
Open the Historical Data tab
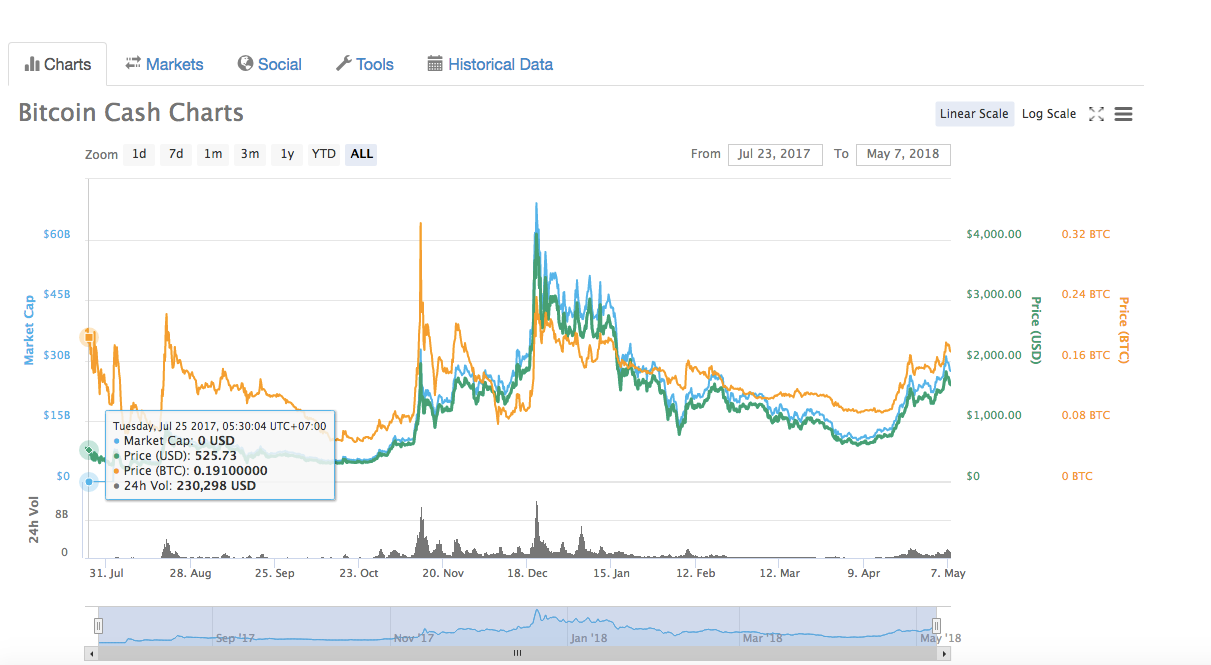(490, 64)
